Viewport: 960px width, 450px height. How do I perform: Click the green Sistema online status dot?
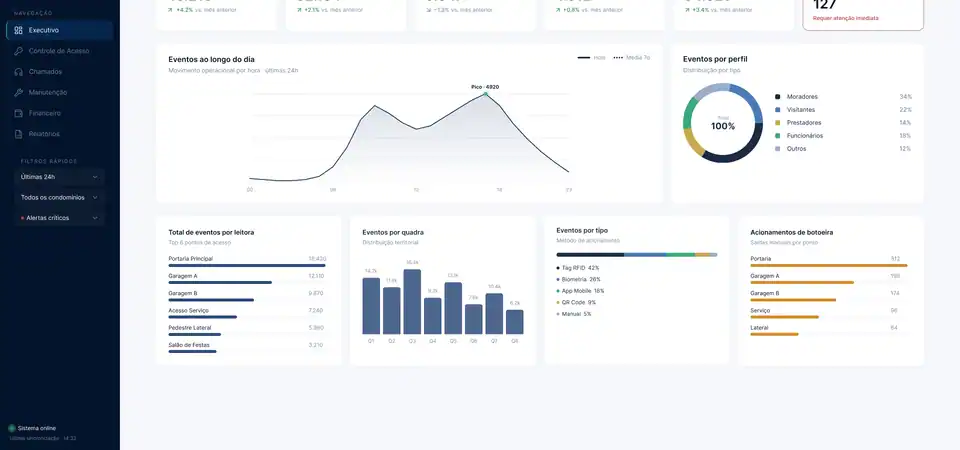coord(12,428)
